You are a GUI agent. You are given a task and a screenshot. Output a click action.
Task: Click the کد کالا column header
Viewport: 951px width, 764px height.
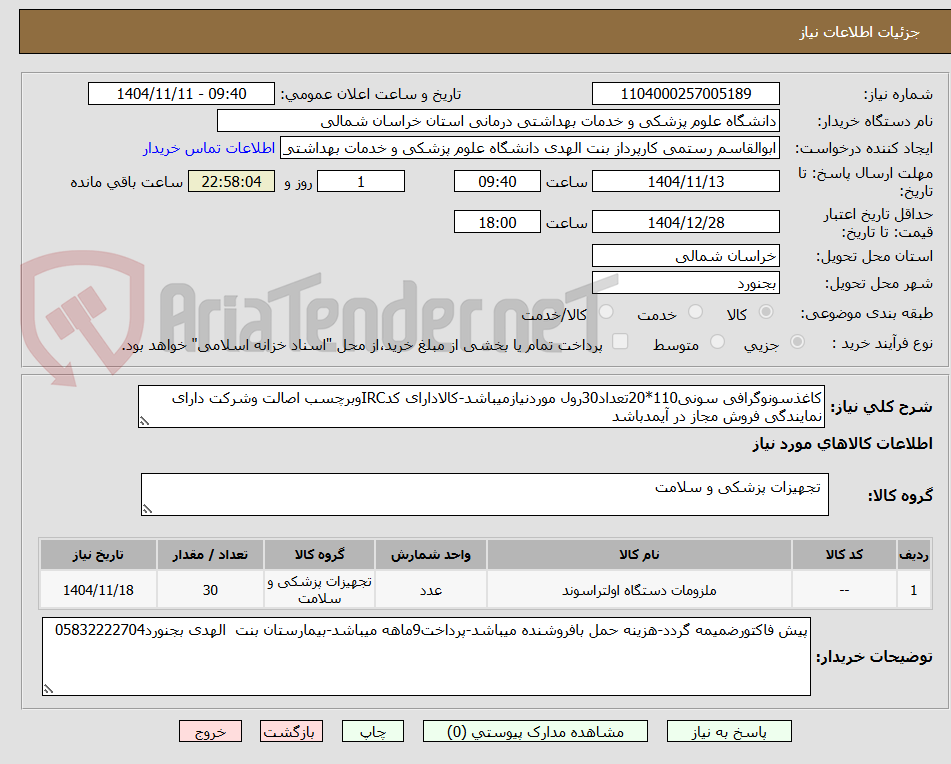tap(844, 555)
